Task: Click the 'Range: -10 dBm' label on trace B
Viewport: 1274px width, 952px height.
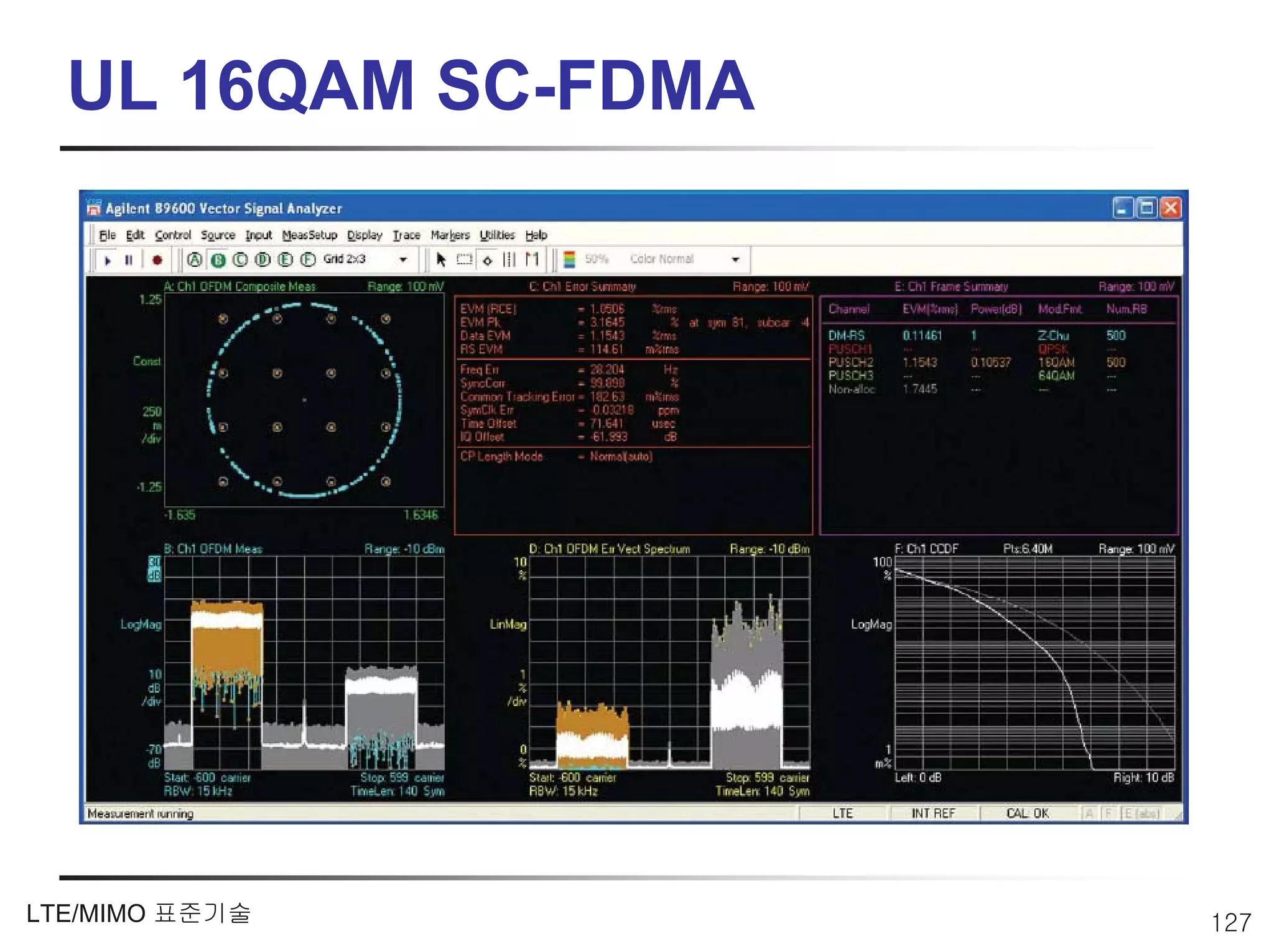Action: point(404,549)
